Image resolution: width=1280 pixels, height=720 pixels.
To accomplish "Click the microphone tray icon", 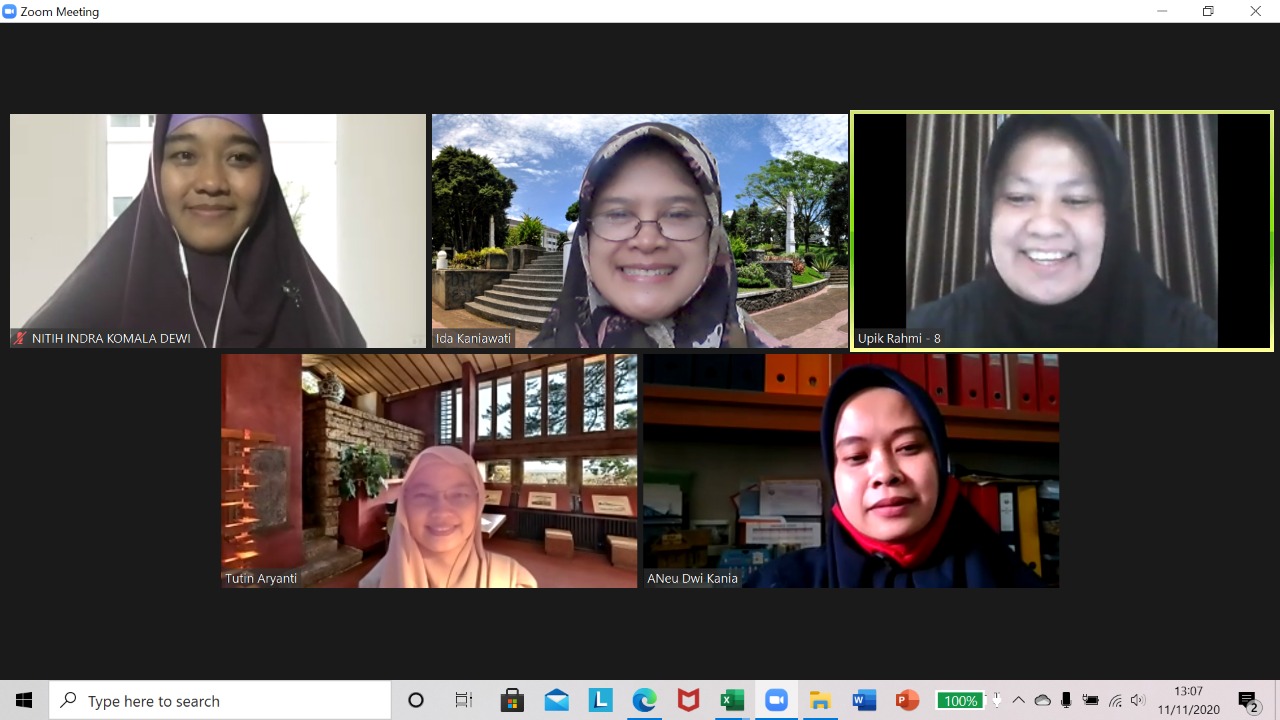I will click(x=1067, y=701).
